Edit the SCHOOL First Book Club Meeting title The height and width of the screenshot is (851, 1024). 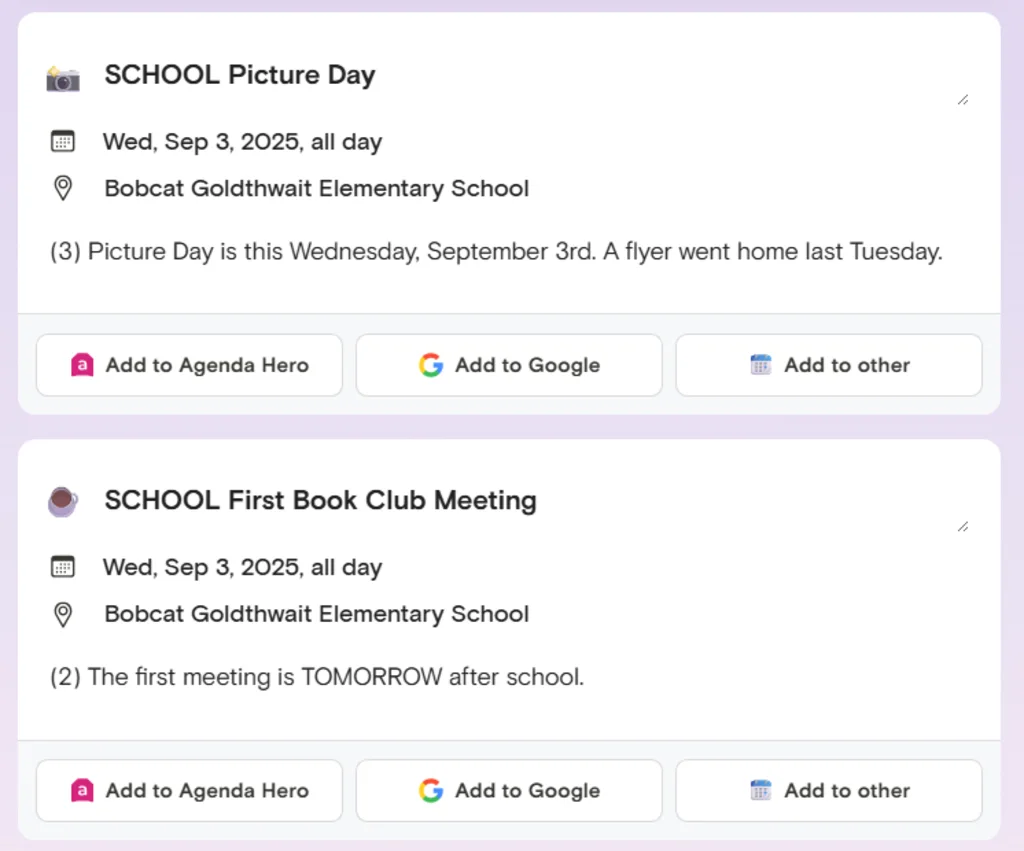[320, 501]
